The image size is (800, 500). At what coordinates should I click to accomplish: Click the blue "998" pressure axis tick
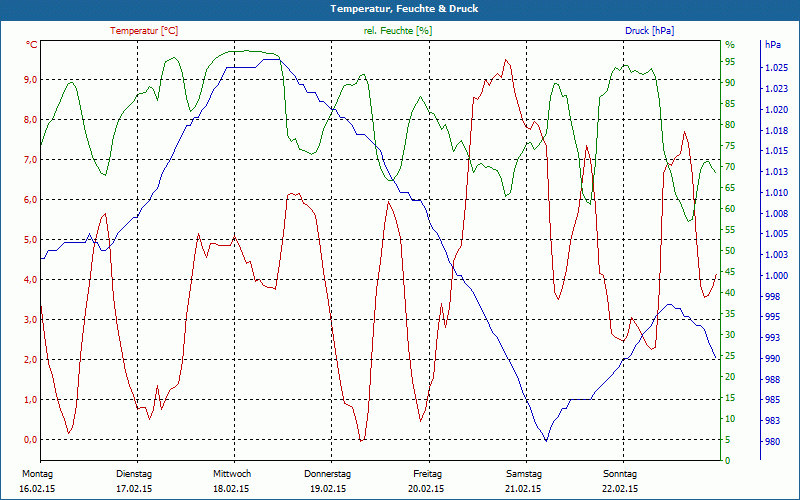pyautogui.click(x=772, y=296)
